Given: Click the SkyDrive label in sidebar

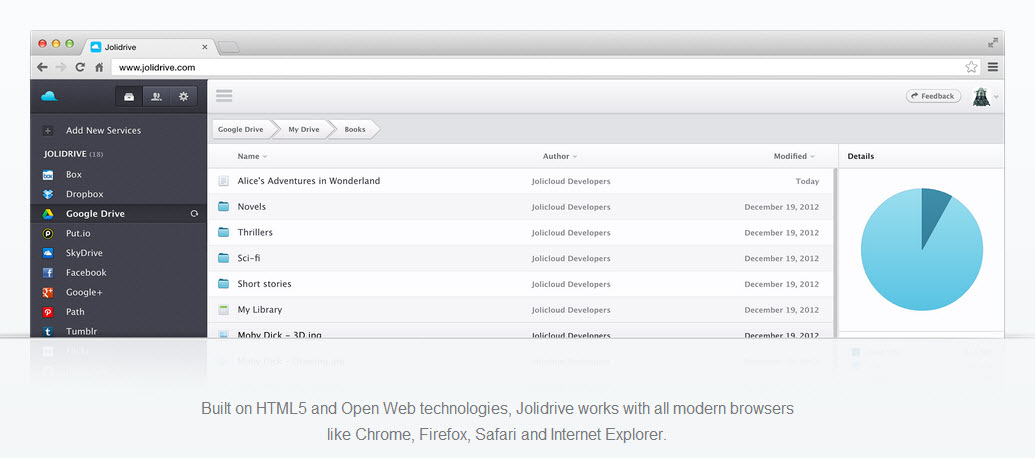Looking at the screenshot, I should 84,253.
